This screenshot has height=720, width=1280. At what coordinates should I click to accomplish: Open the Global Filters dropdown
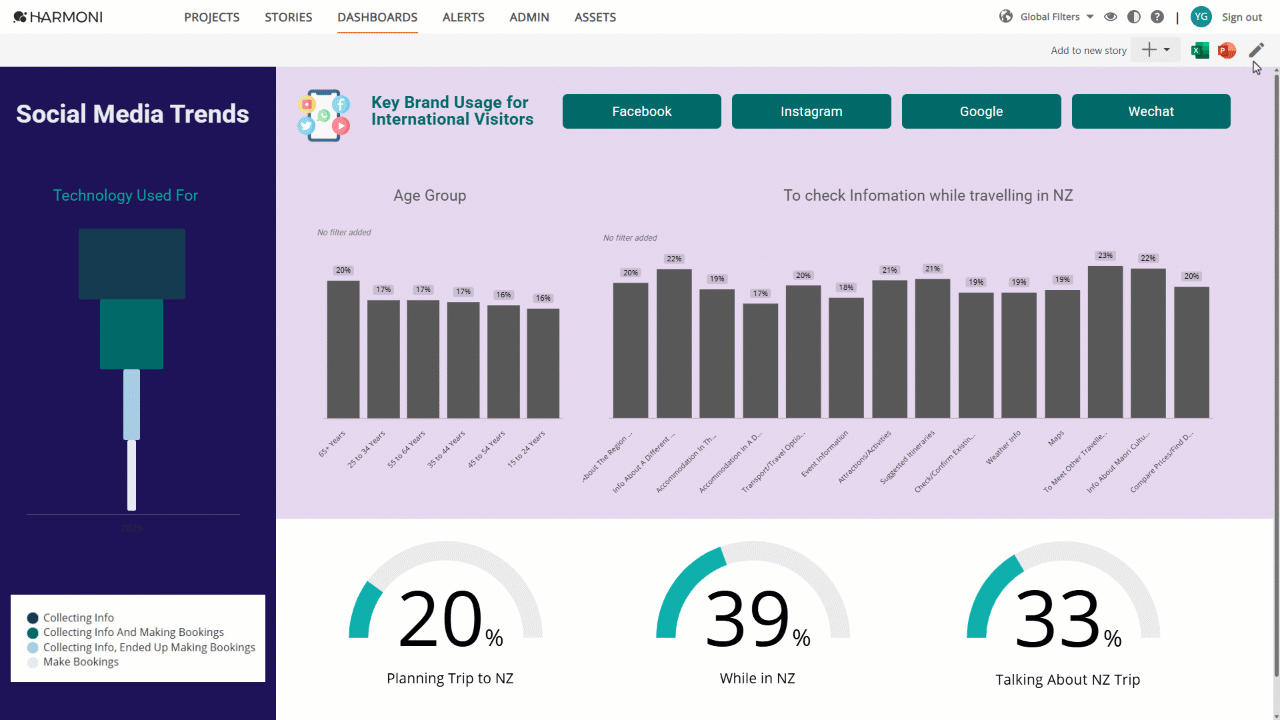(x=1049, y=17)
